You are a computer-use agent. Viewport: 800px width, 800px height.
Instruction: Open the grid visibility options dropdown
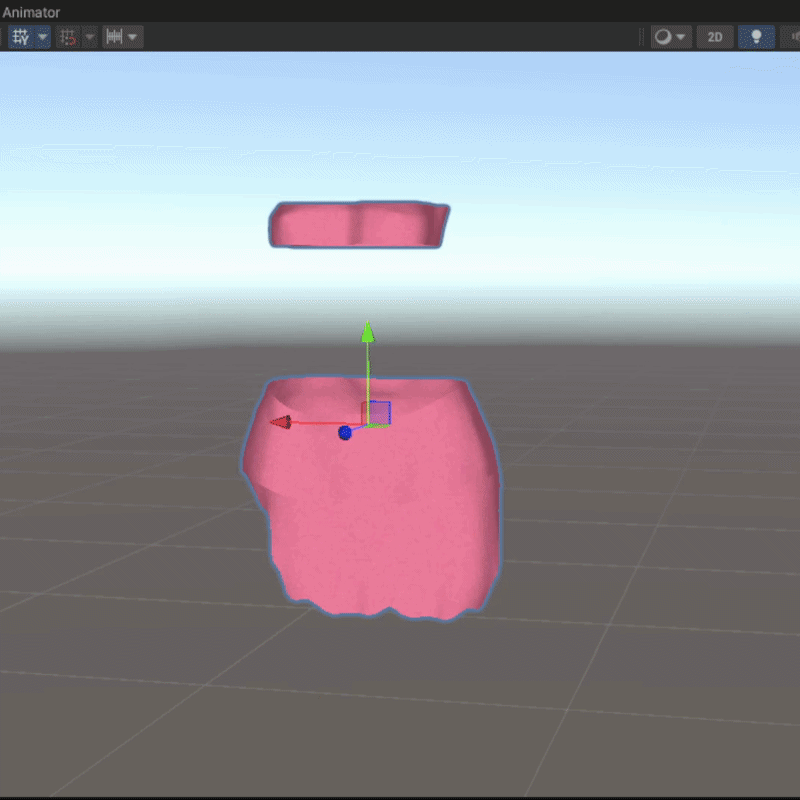(43, 37)
